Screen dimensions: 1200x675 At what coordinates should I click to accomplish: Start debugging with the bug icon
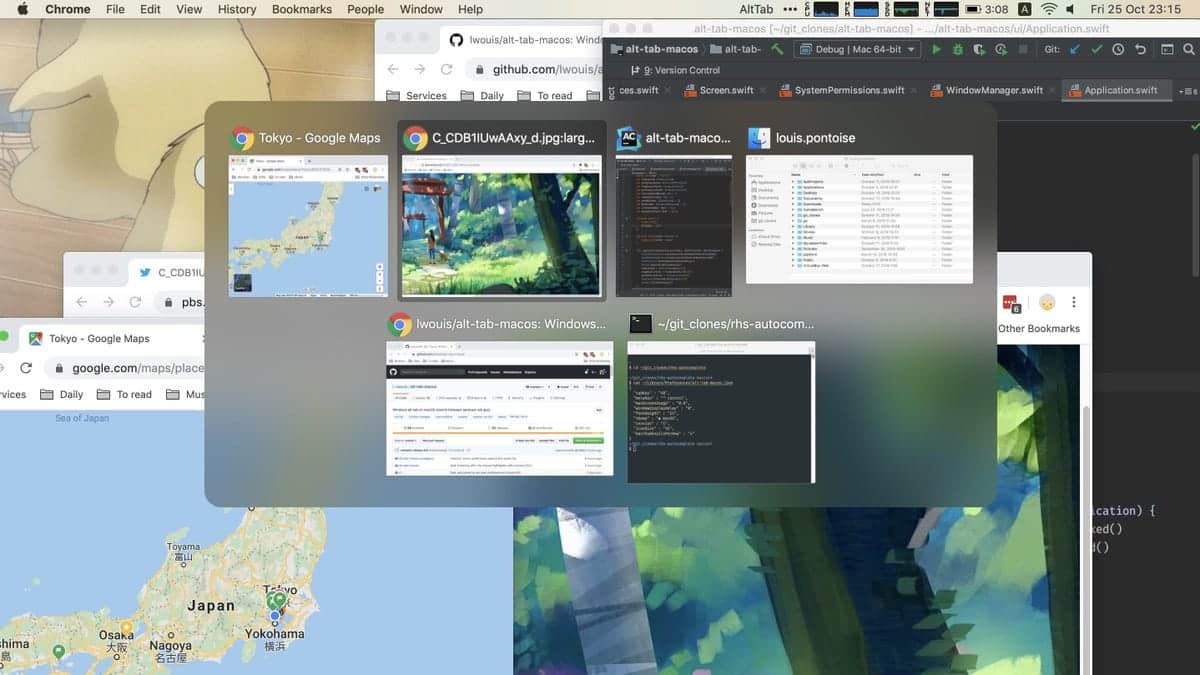click(x=959, y=49)
